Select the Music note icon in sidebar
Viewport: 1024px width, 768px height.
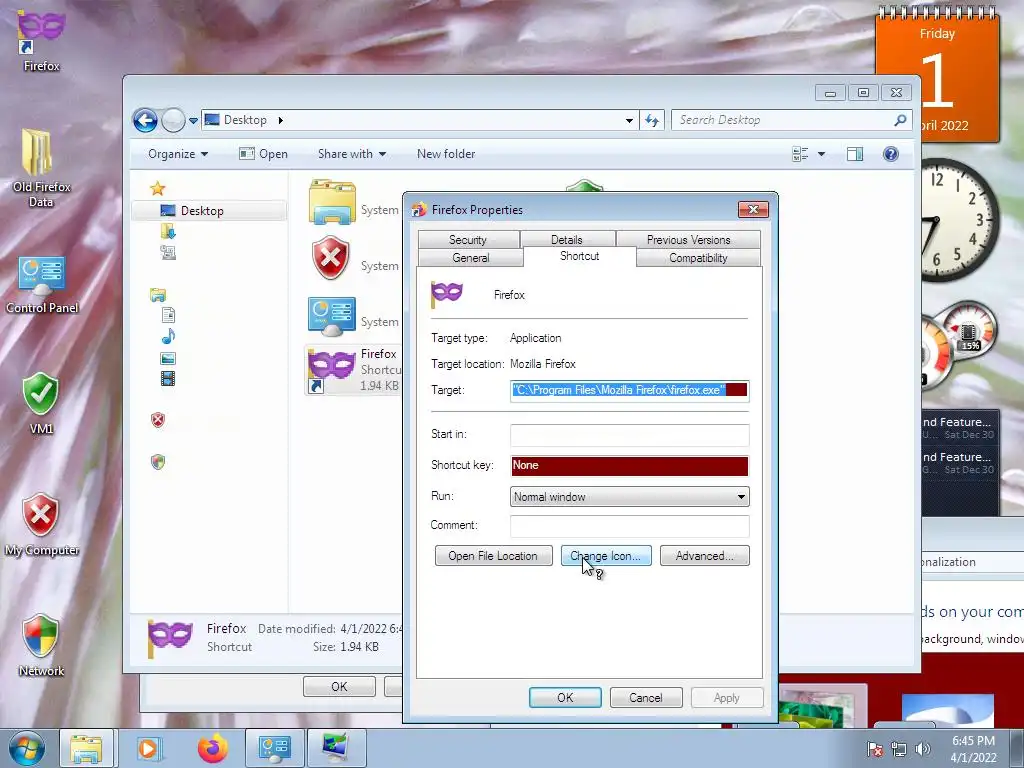[168, 336]
